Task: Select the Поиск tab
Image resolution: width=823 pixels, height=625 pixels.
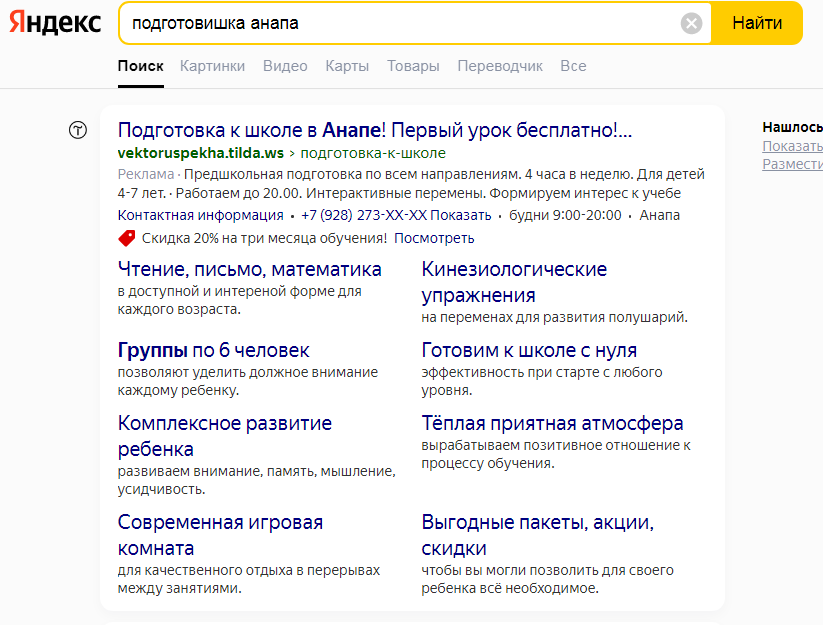Action: click(141, 66)
